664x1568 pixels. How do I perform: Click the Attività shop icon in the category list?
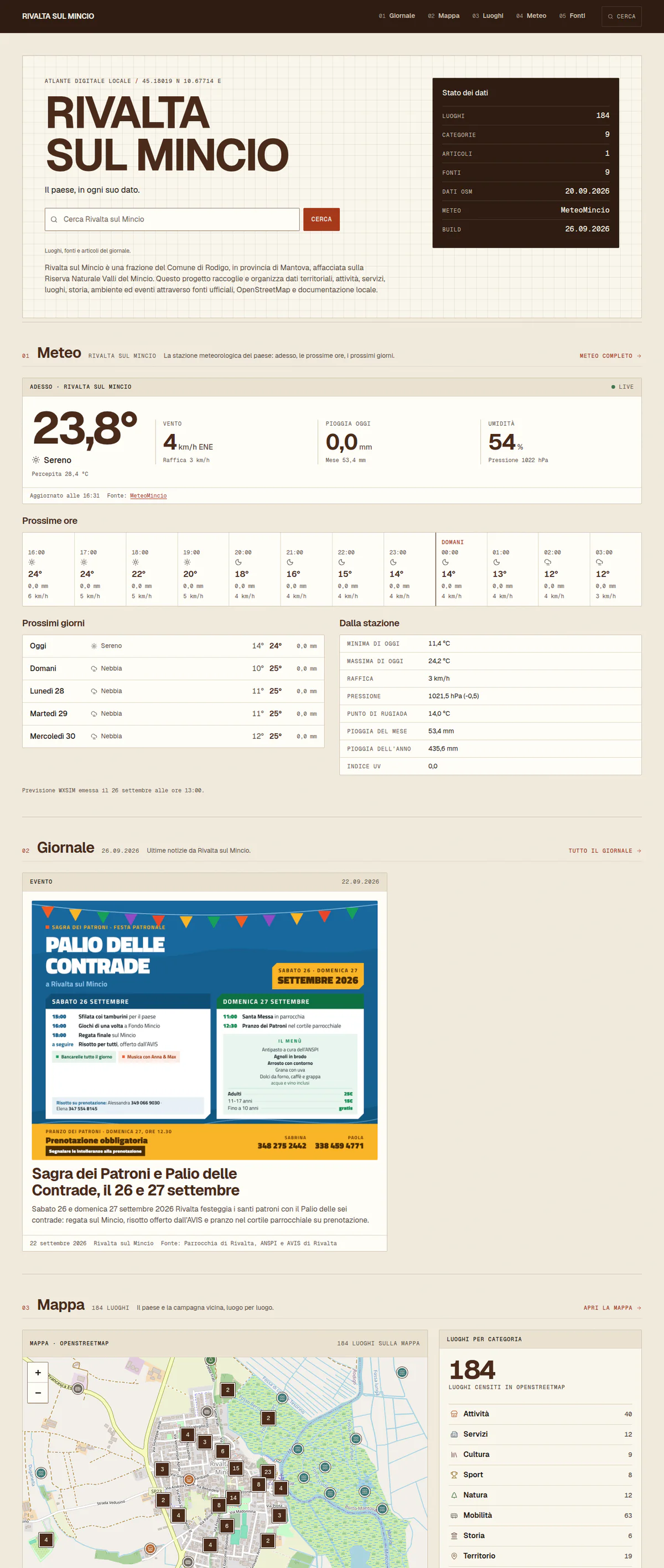[x=454, y=1414]
